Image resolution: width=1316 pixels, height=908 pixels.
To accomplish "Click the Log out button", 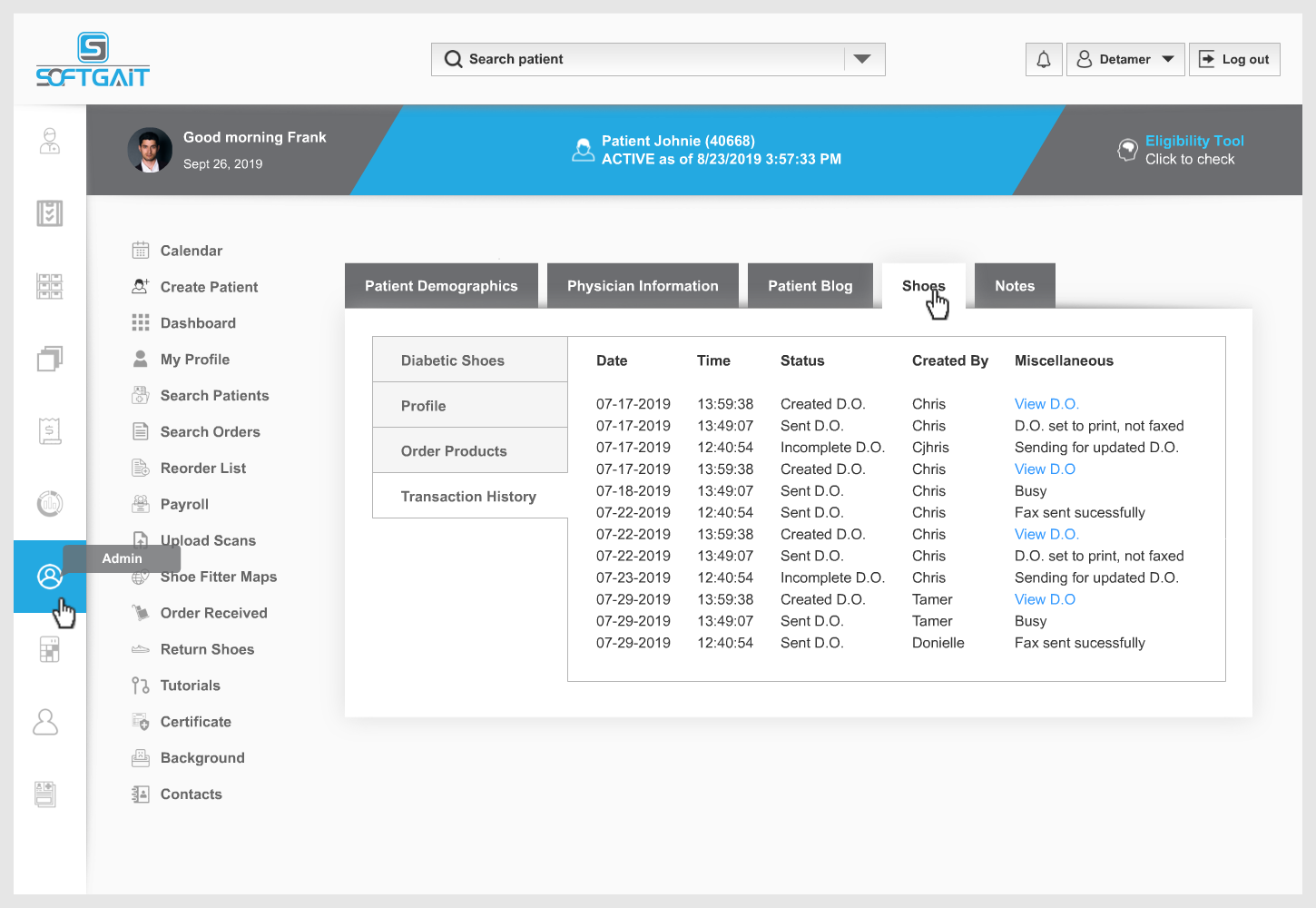I will (x=1234, y=60).
